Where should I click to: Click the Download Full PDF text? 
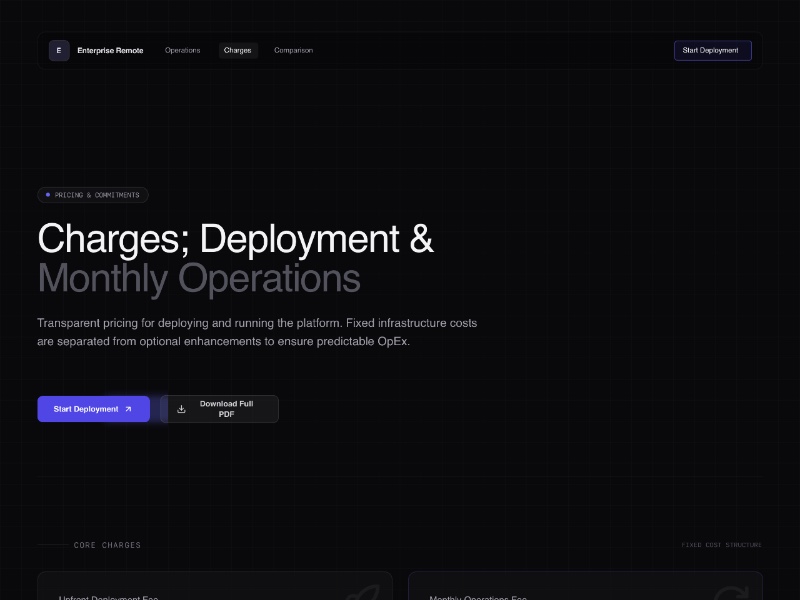coord(226,409)
